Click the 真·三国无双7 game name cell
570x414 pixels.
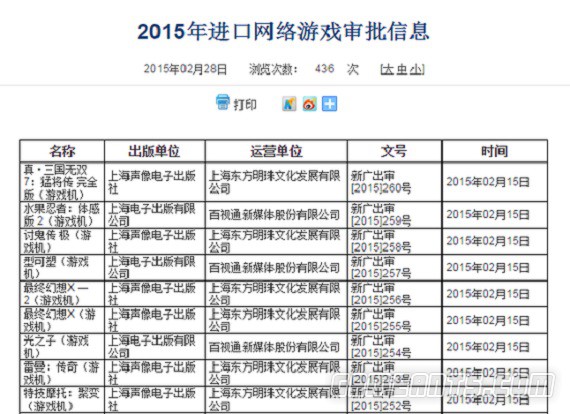[x=62, y=182]
